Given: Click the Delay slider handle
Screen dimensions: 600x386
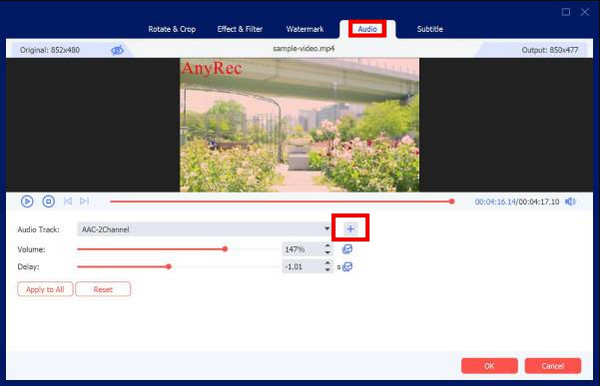Looking at the screenshot, I should click(169, 267).
